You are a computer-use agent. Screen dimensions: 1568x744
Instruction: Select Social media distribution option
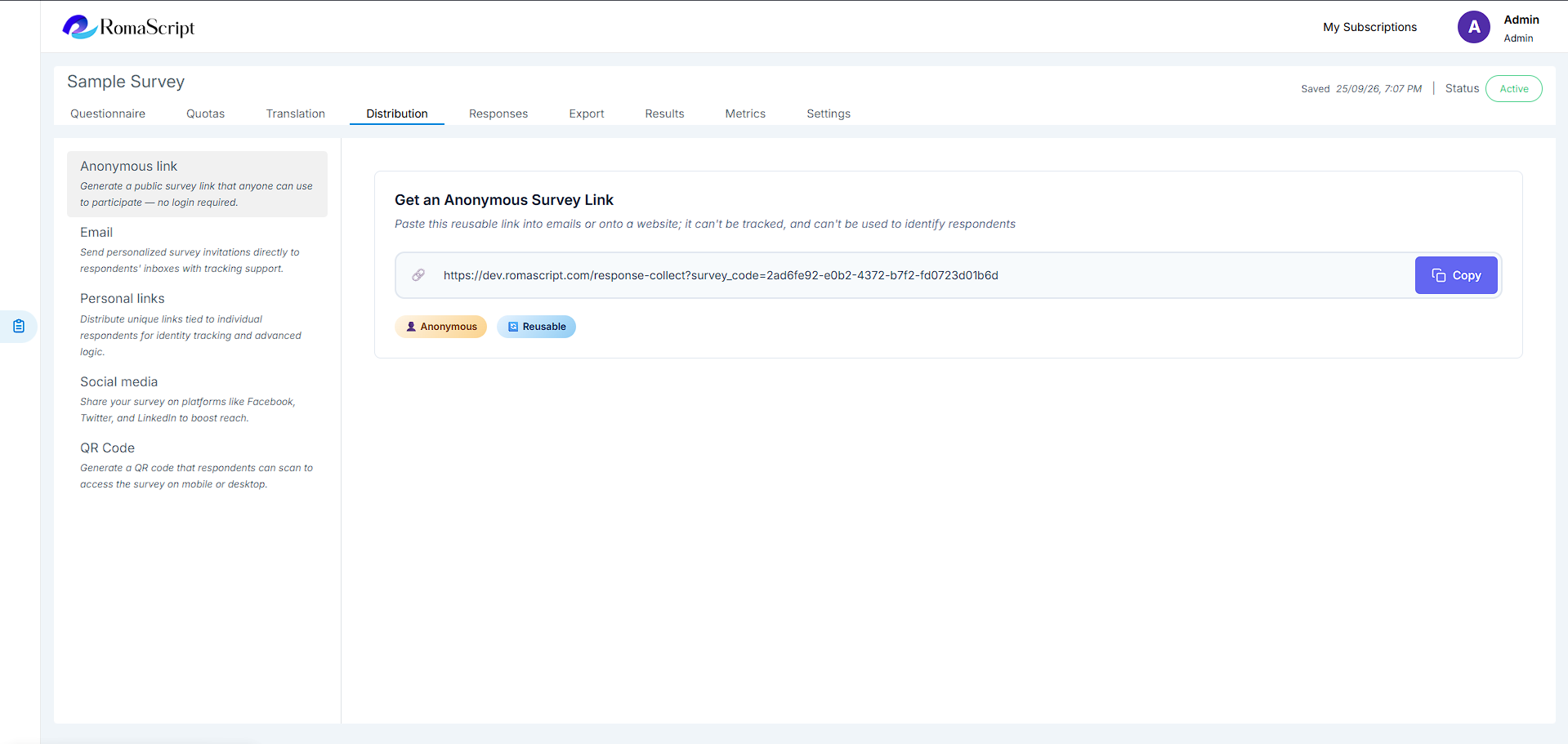197,399
